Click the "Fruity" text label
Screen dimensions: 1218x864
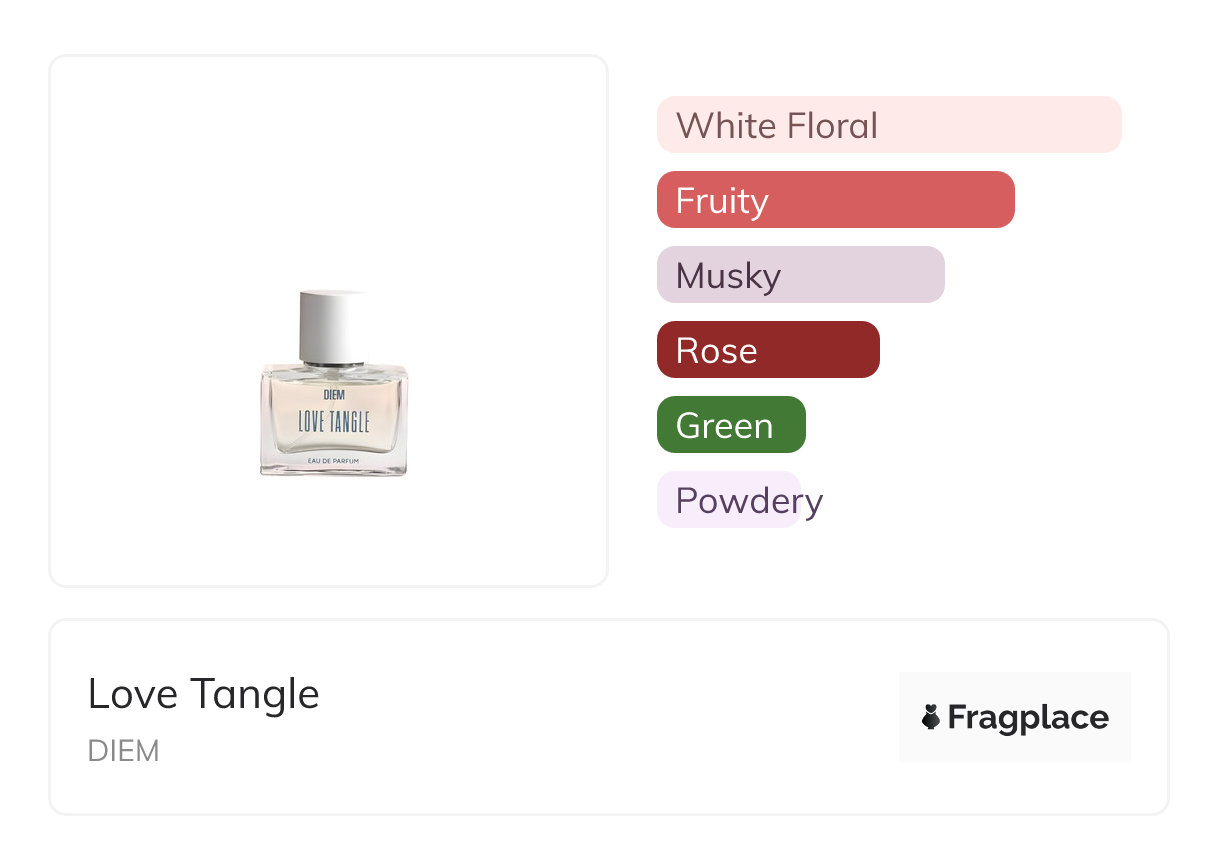722,201
